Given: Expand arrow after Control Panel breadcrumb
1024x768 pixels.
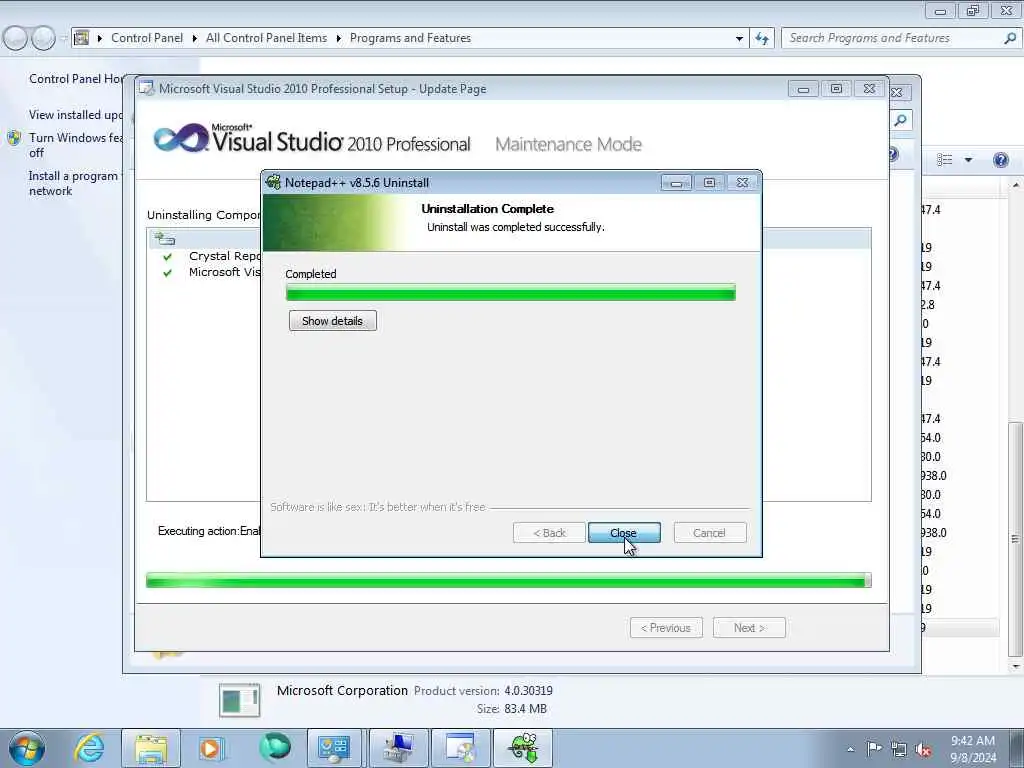Looking at the screenshot, I should [195, 39].
